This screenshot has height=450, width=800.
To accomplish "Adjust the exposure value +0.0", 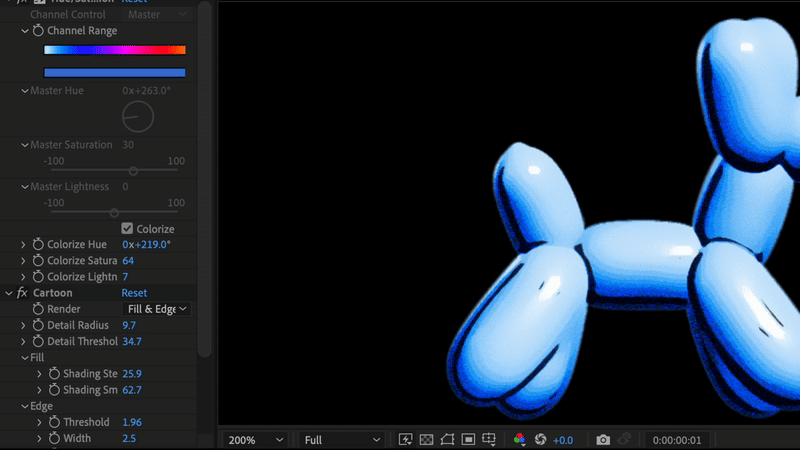I will (563, 440).
